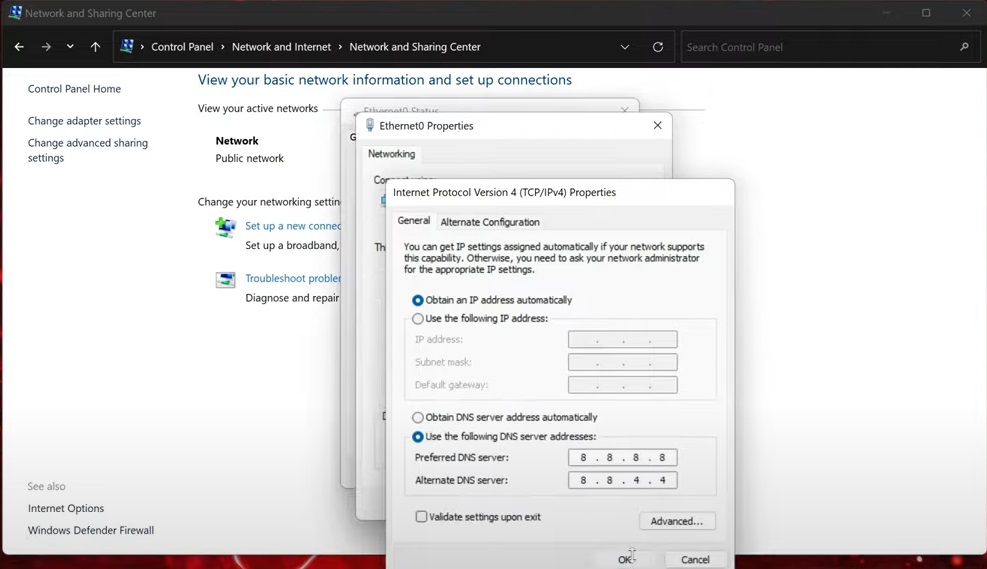Screen dimensions: 987x569
Task: Select Networking tab in Ethernet0 Properties
Action: [x=392, y=154]
